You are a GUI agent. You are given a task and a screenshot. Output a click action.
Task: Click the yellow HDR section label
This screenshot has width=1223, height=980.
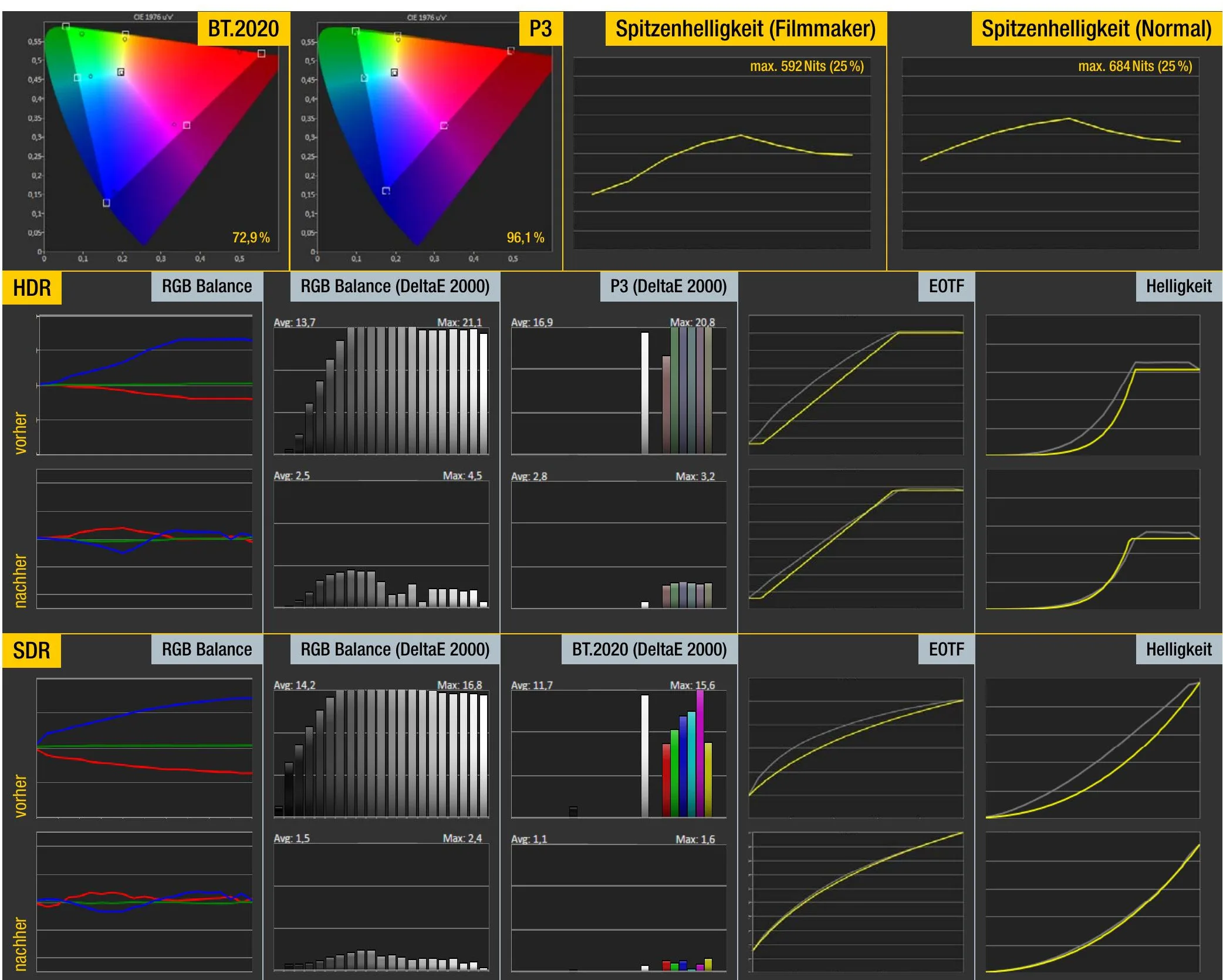point(32,288)
